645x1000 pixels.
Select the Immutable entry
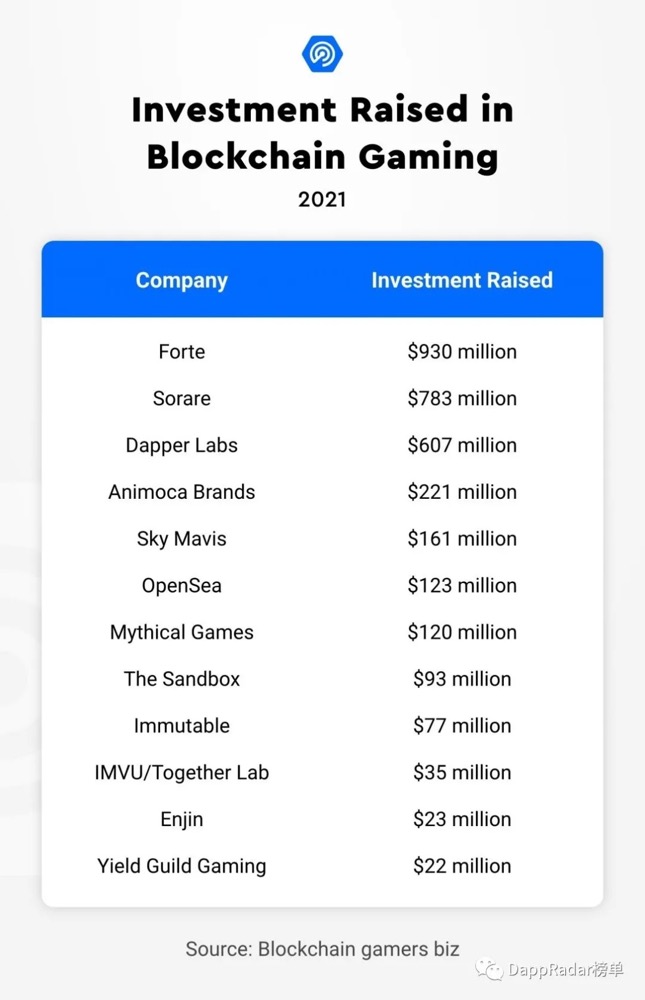(182, 726)
